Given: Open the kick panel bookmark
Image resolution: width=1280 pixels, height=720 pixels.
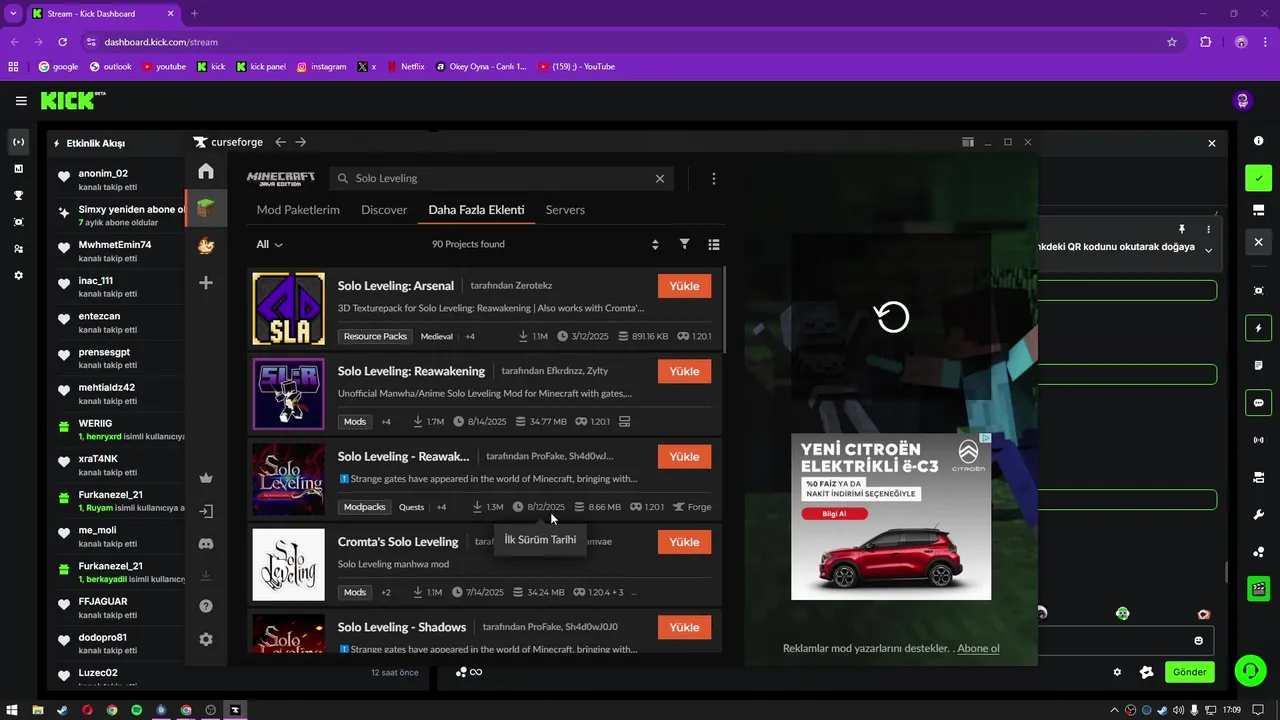Looking at the screenshot, I should click(261, 67).
